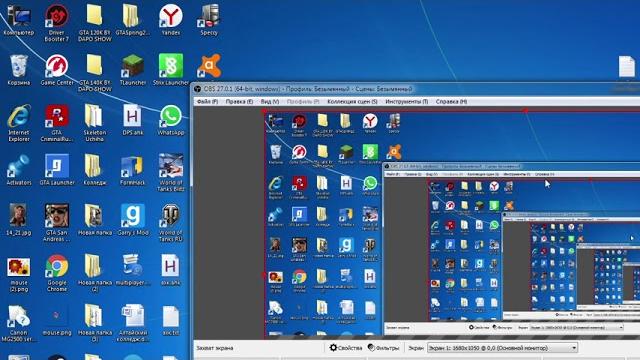Screen dimensions: 640x360
Task: Open Правка menu in OBS
Action: coord(239,101)
